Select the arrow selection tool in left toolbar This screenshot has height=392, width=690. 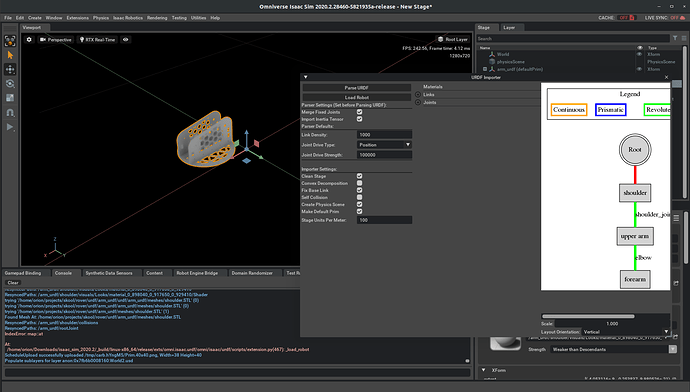[10, 55]
